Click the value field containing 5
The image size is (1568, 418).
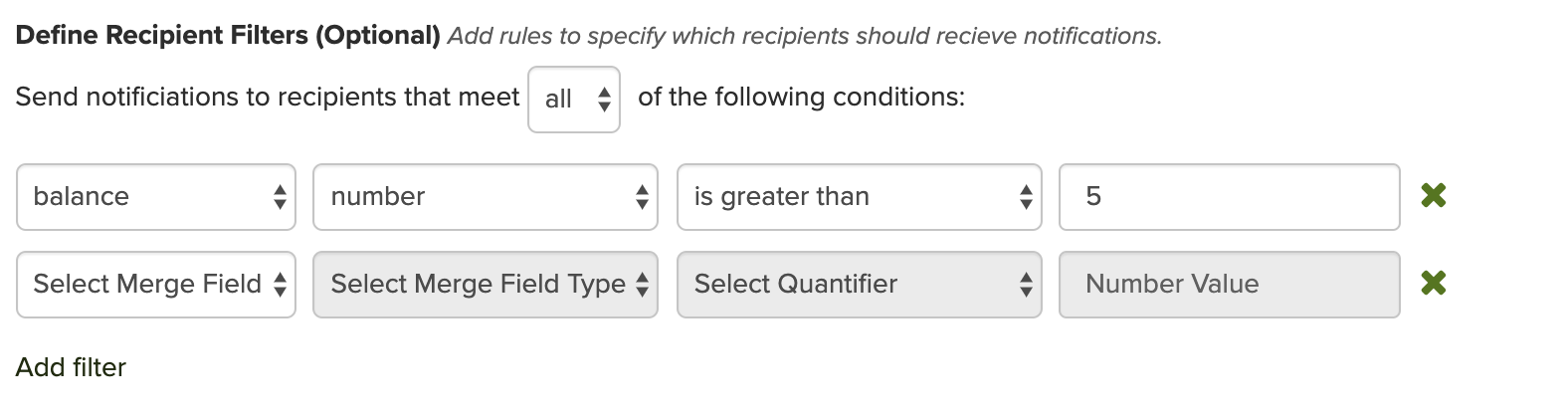pos(1229,197)
